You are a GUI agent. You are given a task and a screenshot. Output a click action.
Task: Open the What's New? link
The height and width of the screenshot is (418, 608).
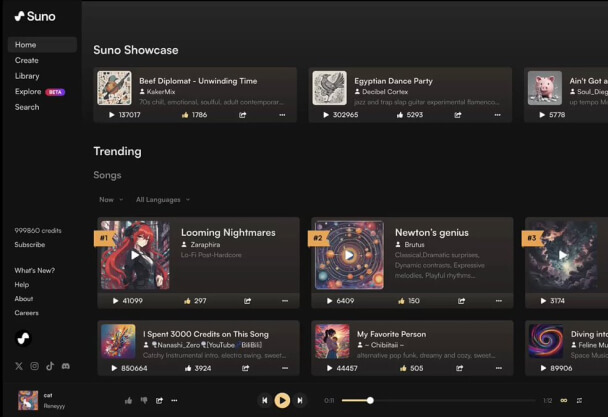click(x=34, y=271)
